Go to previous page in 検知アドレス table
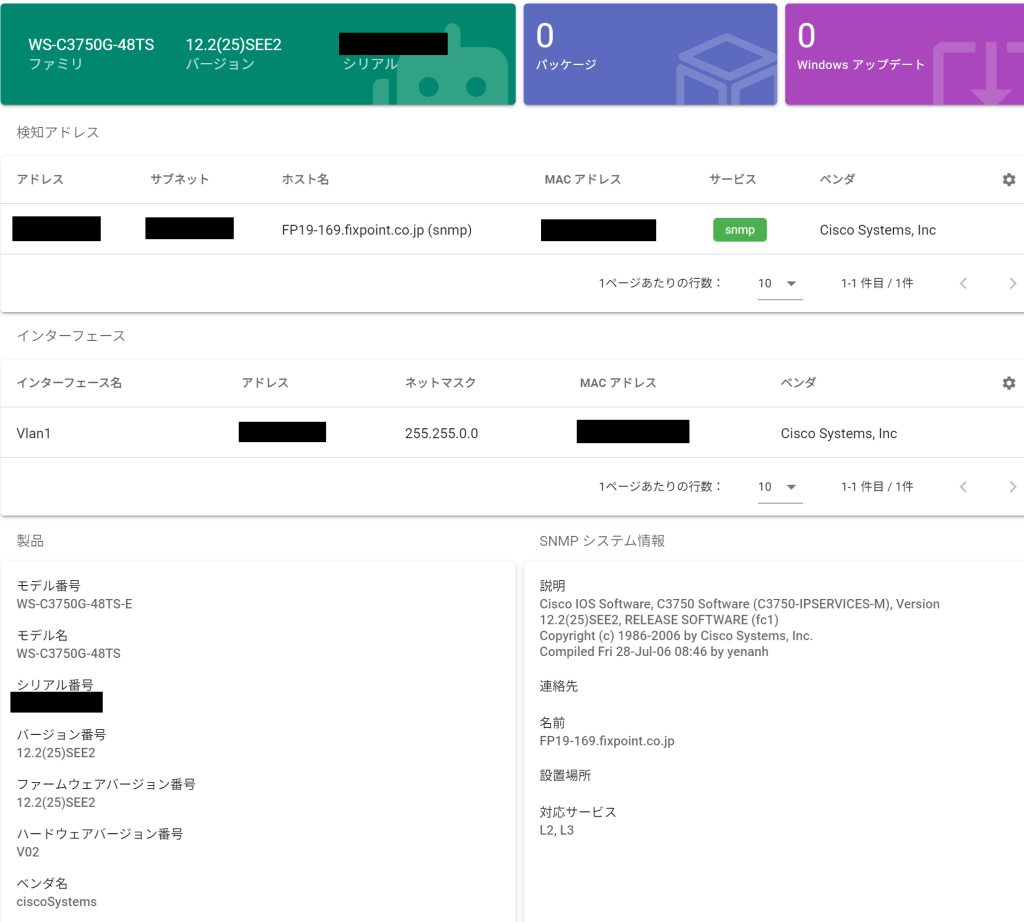This screenshot has height=922, width=1024. [963, 284]
